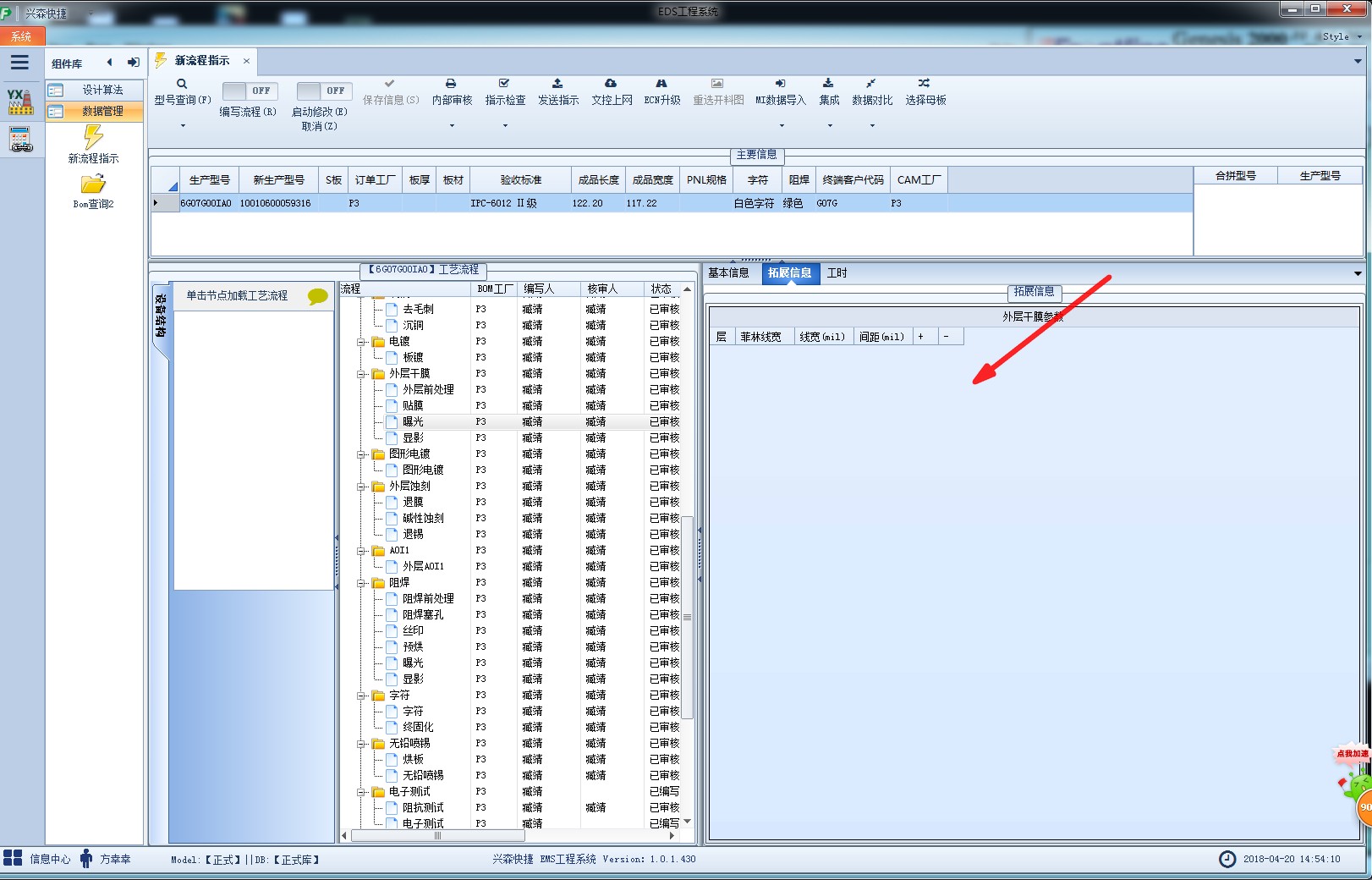Open the dropdown arrow under 指示检查

pos(505,125)
